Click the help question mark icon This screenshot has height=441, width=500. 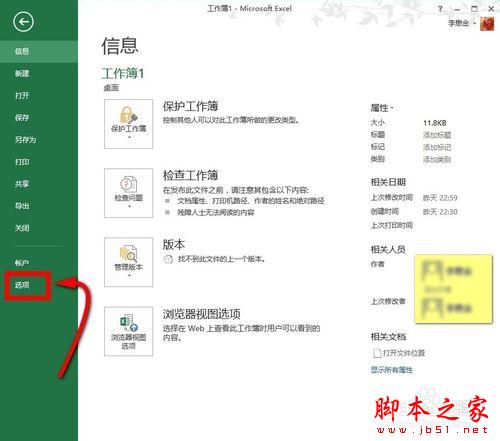[440, 9]
